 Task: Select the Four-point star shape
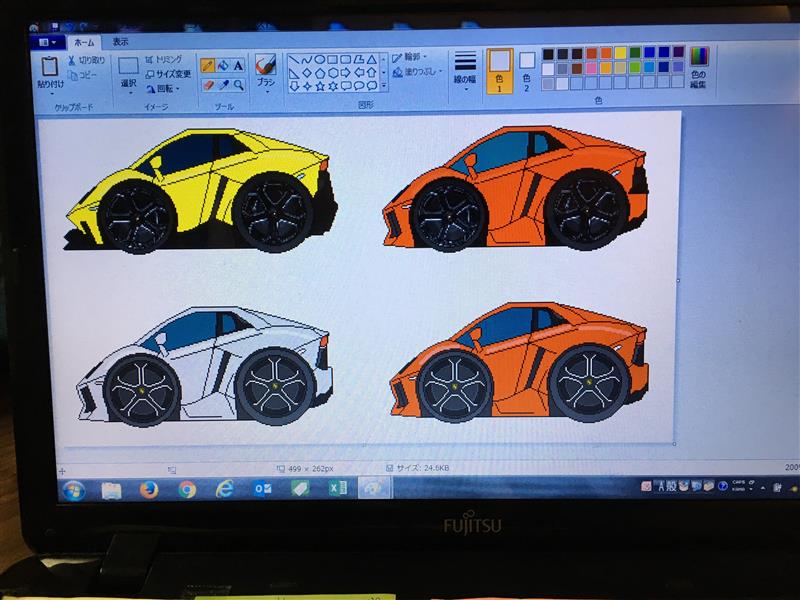[306, 86]
